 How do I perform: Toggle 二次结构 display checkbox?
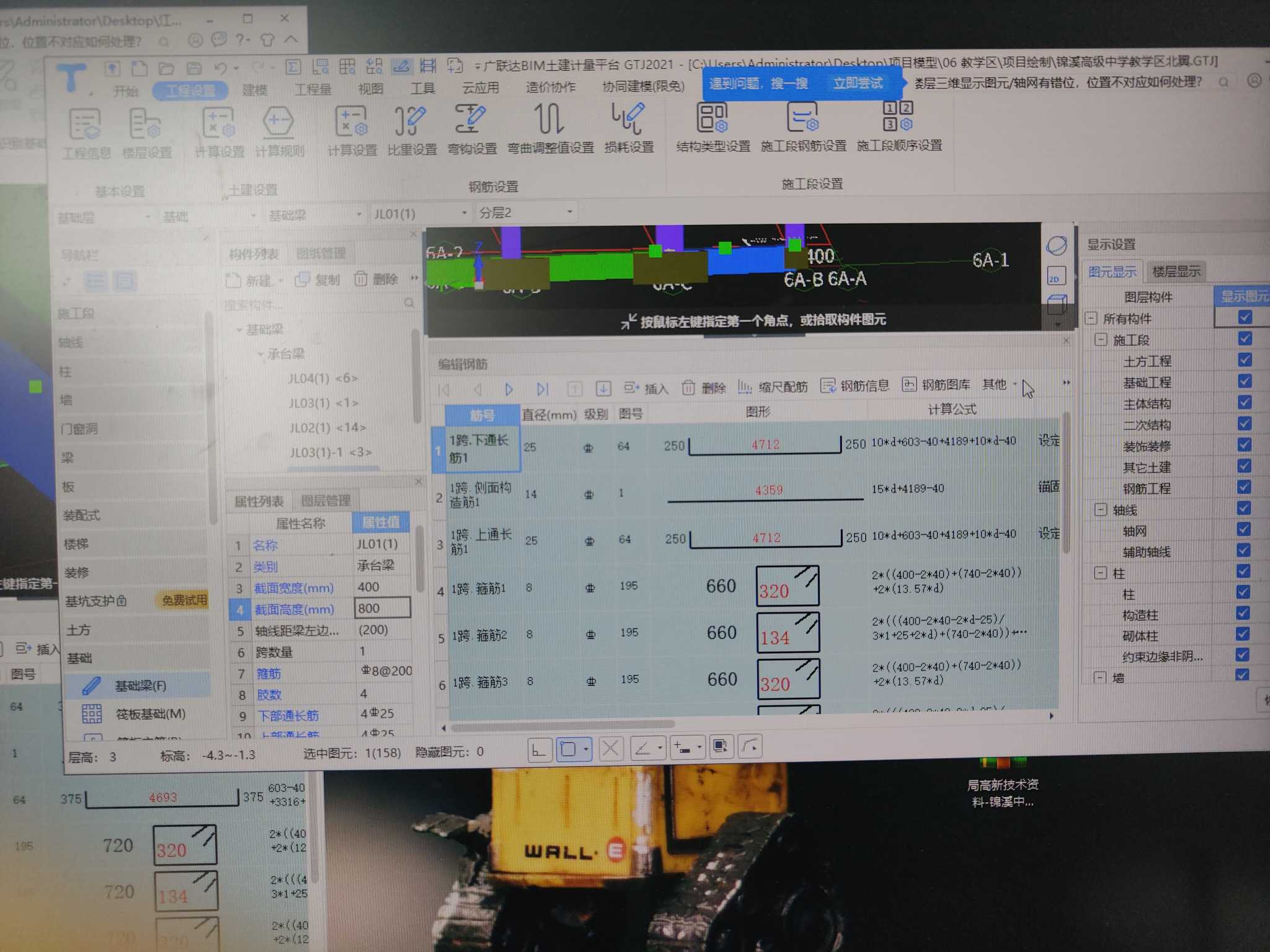[1244, 423]
